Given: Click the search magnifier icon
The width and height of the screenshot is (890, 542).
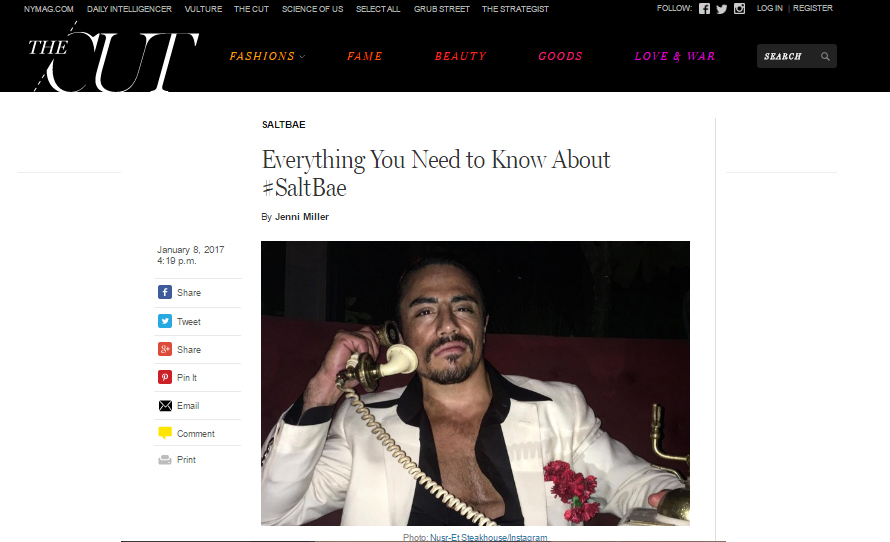Looking at the screenshot, I should 825,56.
